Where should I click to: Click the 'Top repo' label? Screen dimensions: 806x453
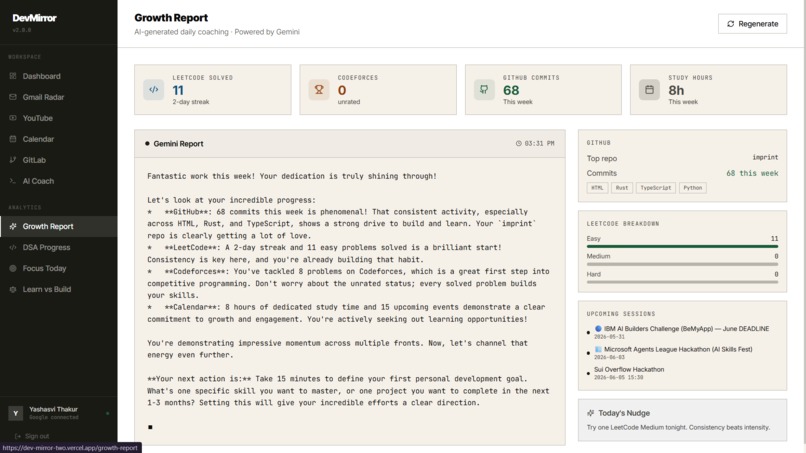pyautogui.click(x=601, y=158)
